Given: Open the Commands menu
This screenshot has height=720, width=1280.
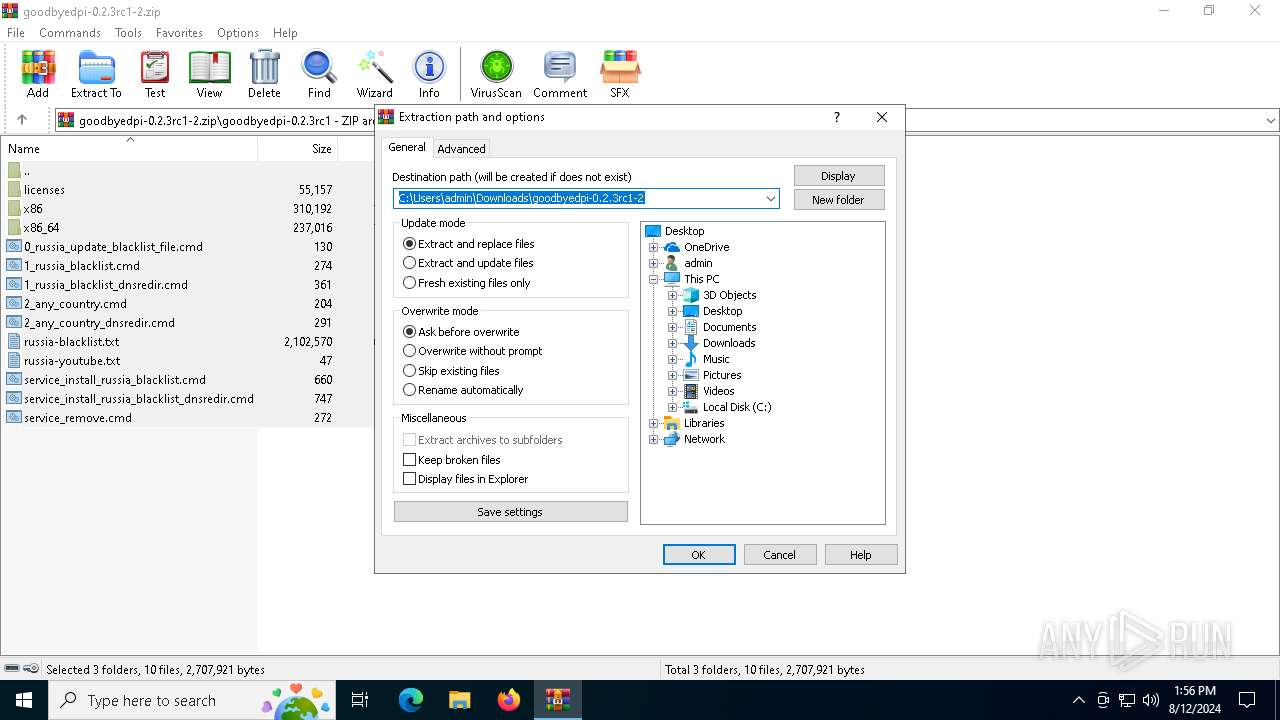Looking at the screenshot, I should (x=70, y=32).
